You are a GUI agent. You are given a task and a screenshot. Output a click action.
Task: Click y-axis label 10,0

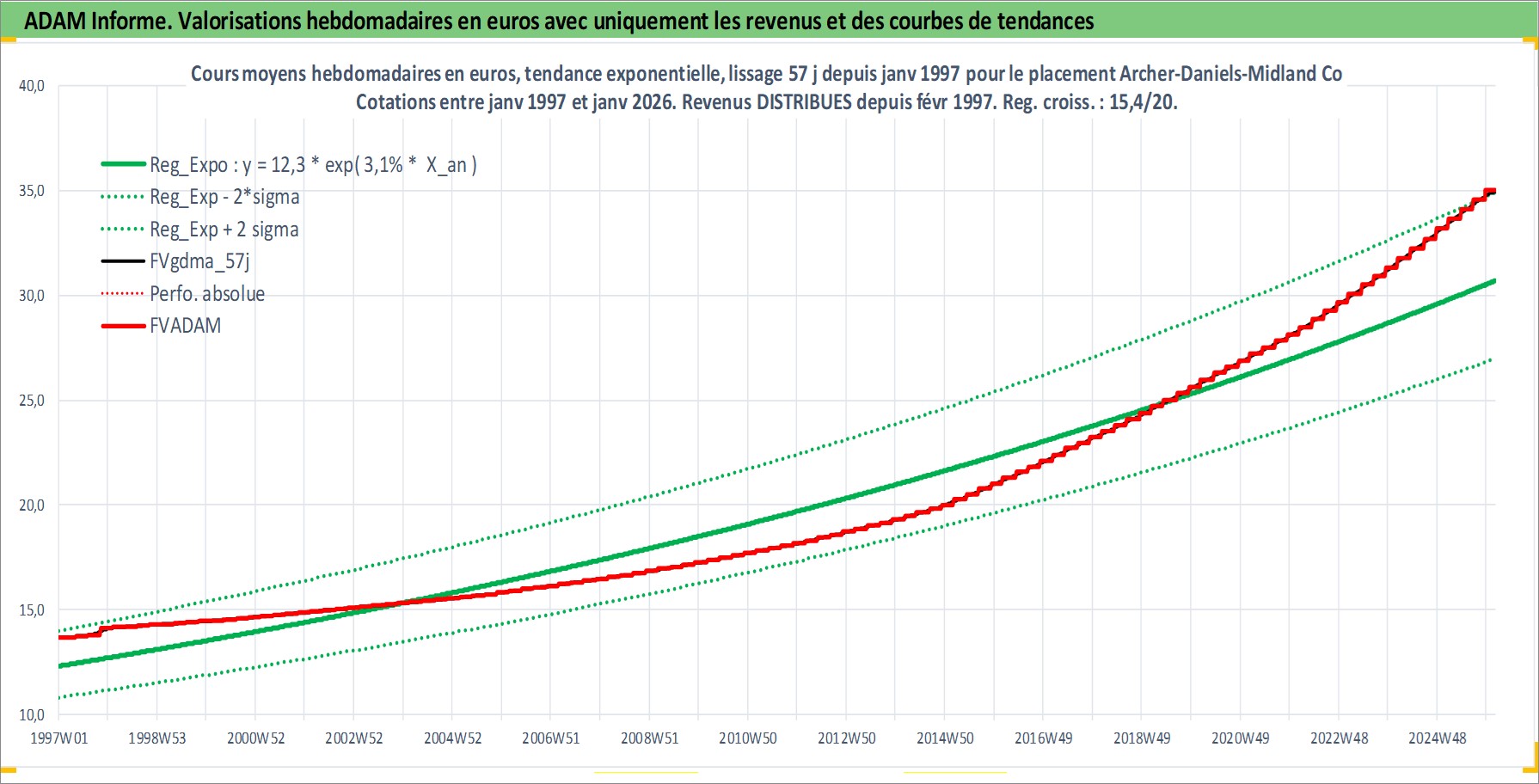click(32, 715)
